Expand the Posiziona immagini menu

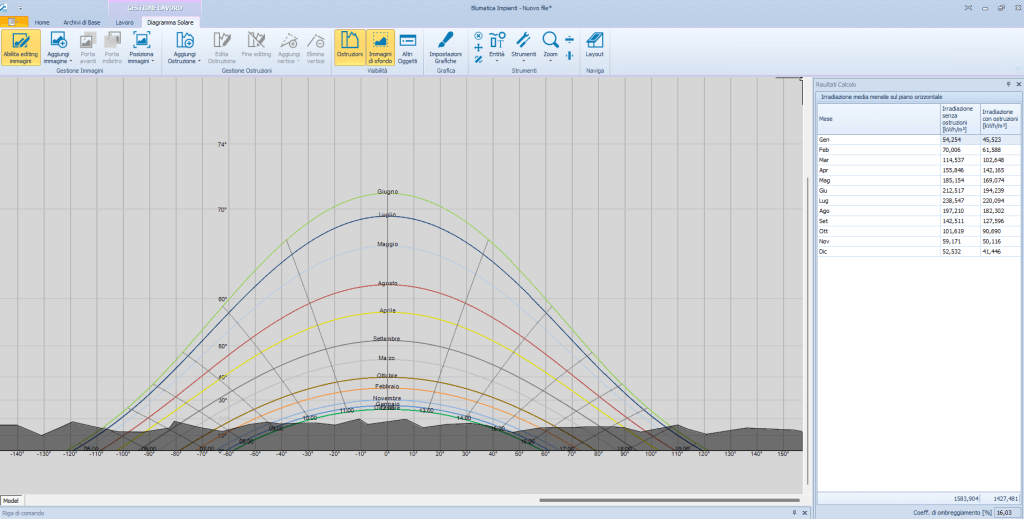141,60
